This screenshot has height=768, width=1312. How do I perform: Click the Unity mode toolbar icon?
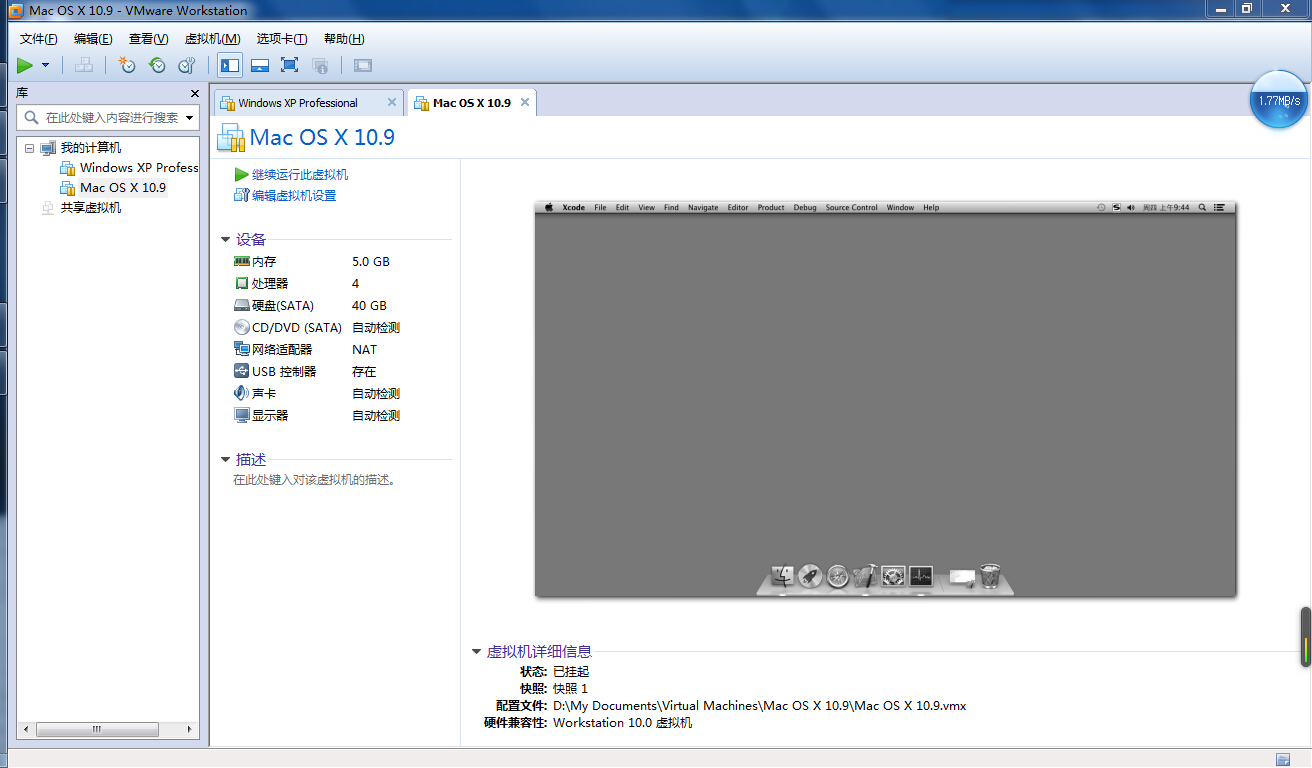click(x=320, y=65)
